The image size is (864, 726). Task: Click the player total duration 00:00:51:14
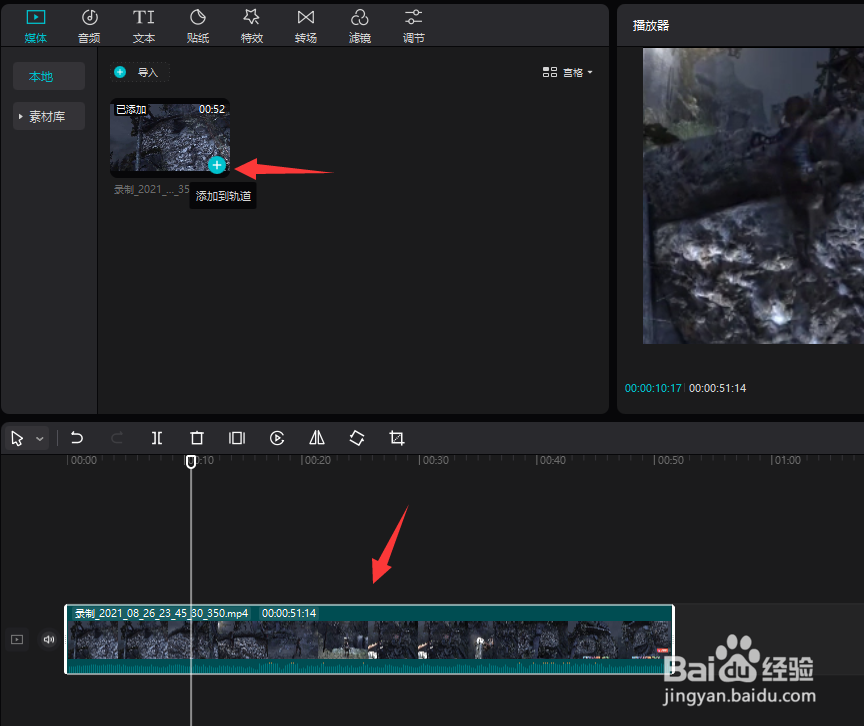[717, 388]
